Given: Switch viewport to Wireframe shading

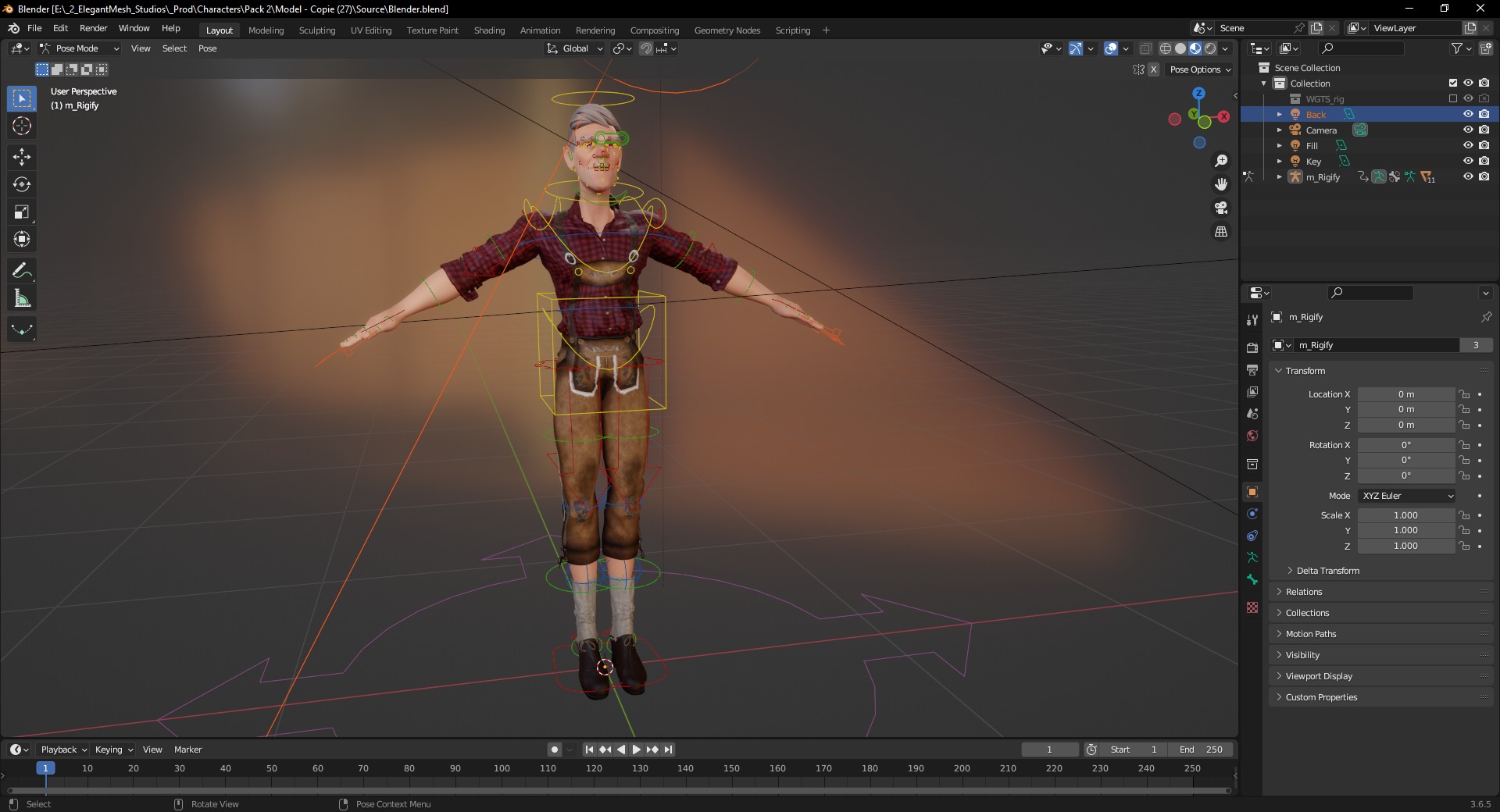Looking at the screenshot, I should (x=1166, y=48).
